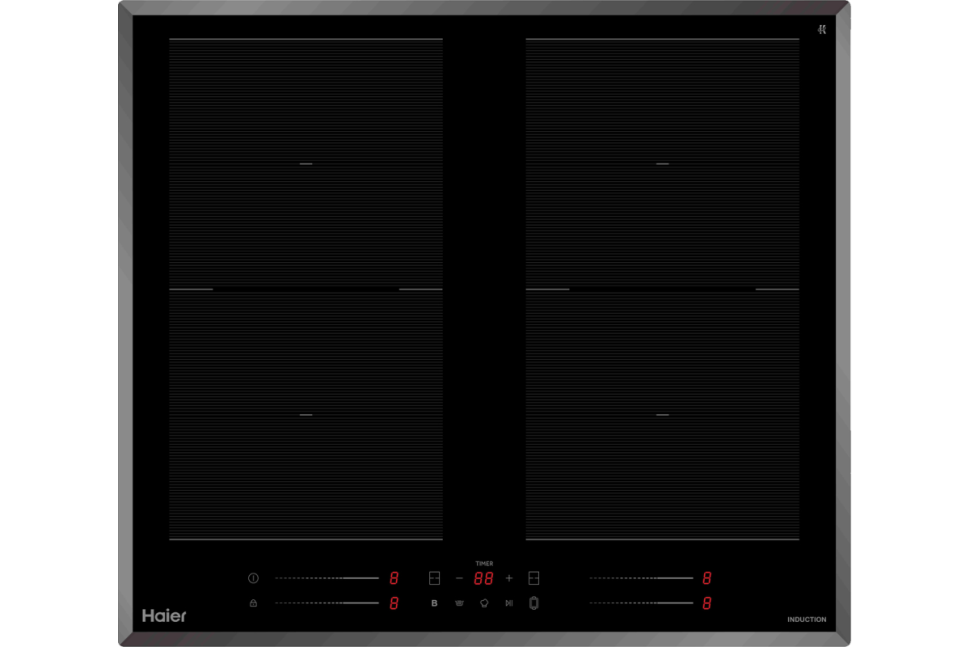The height and width of the screenshot is (647, 970).
Task: Increase the timer with the plus key
Action: pos(509,578)
